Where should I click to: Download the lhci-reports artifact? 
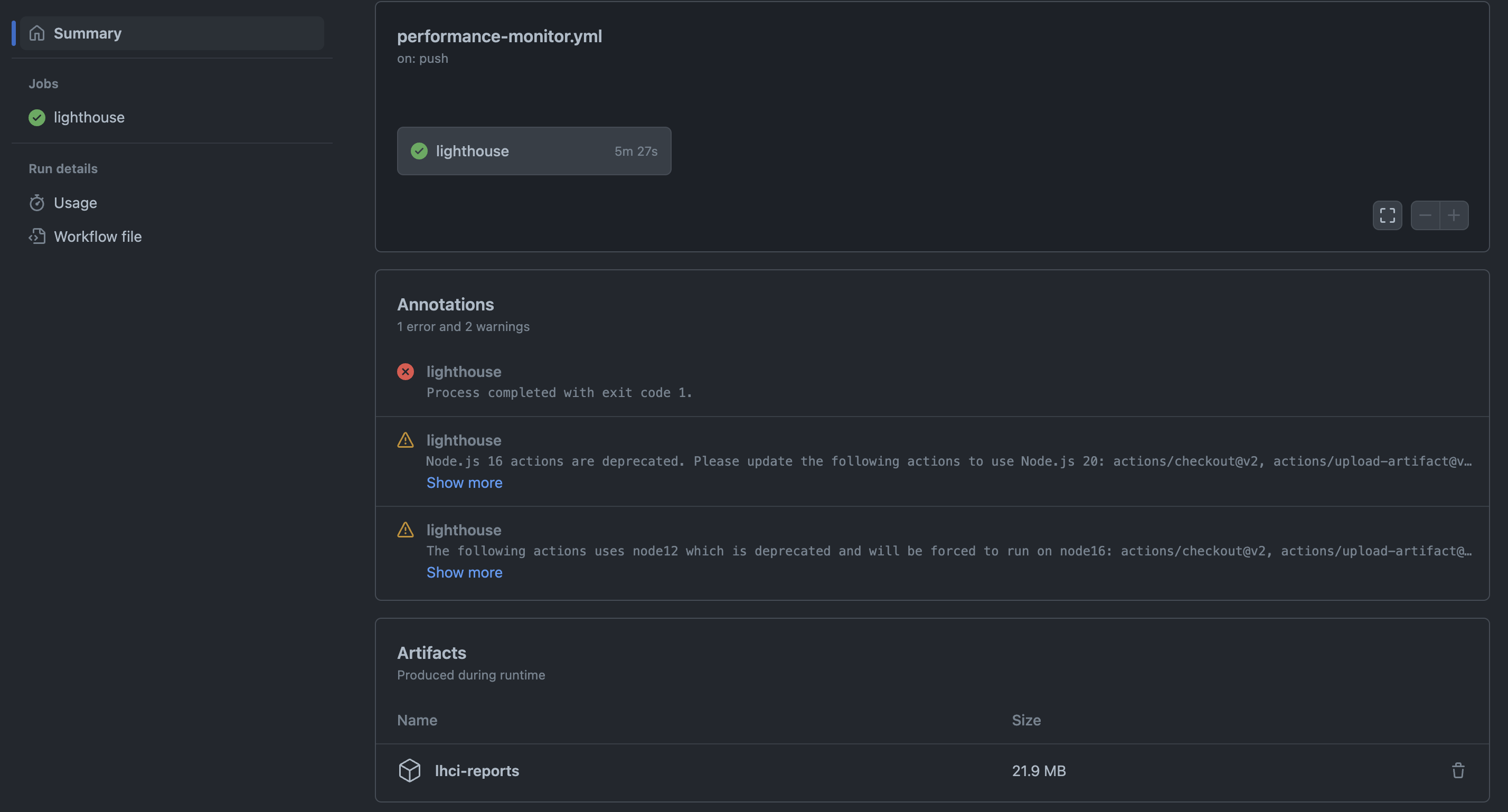point(476,770)
